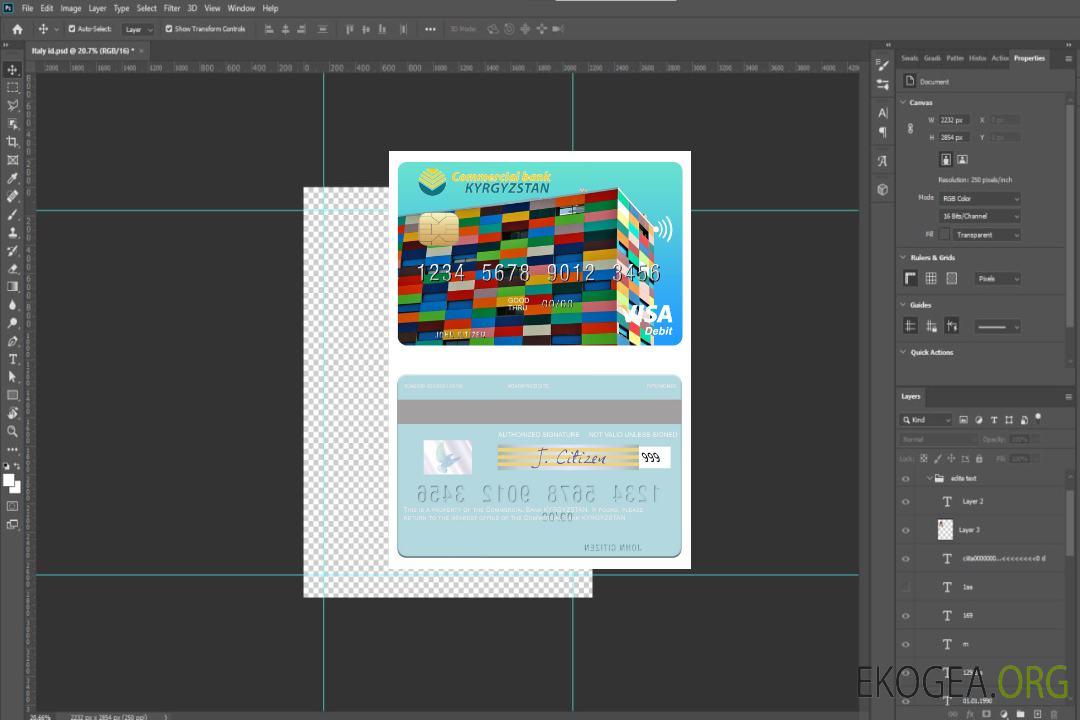Edit the canvas Width field

click(954, 120)
